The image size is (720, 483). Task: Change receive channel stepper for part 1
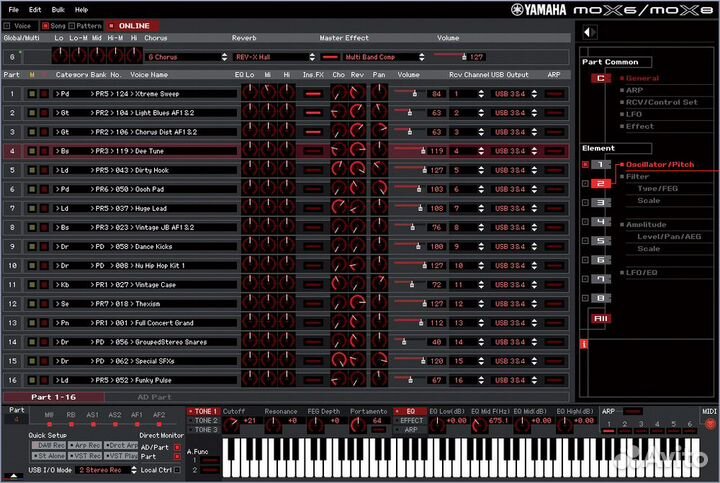click(481, 94)
